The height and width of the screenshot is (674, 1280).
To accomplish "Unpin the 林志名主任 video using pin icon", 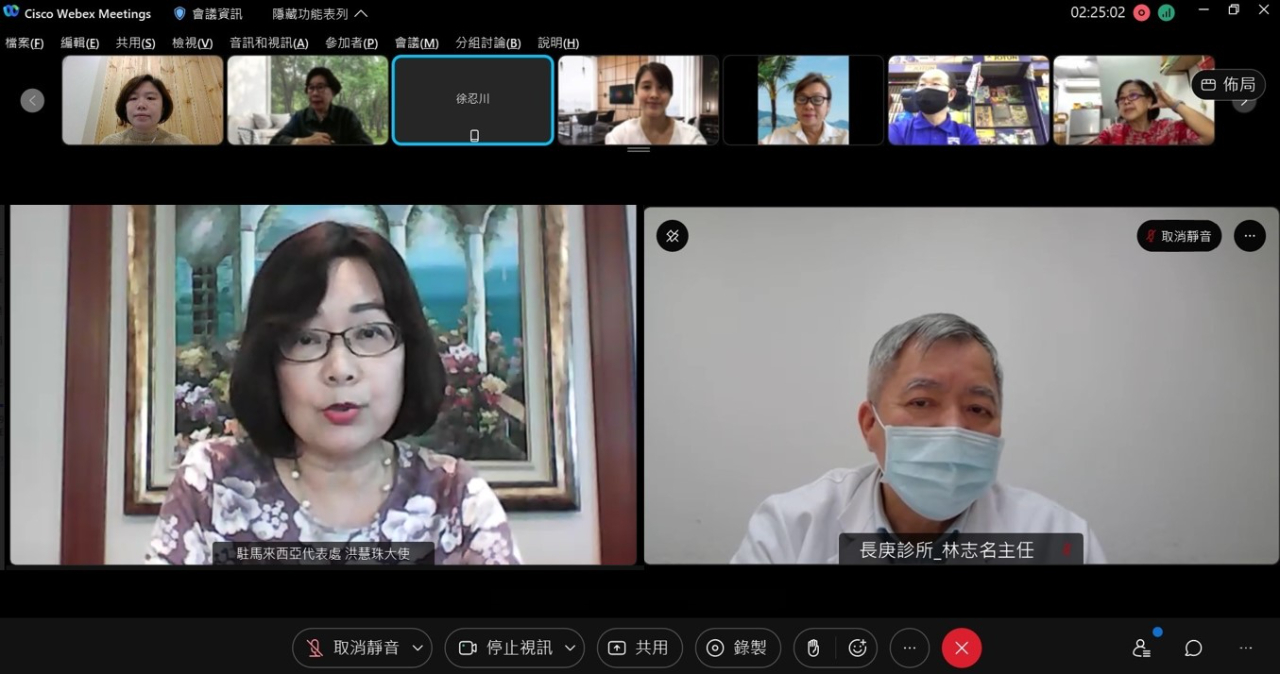I will [672, 236].
